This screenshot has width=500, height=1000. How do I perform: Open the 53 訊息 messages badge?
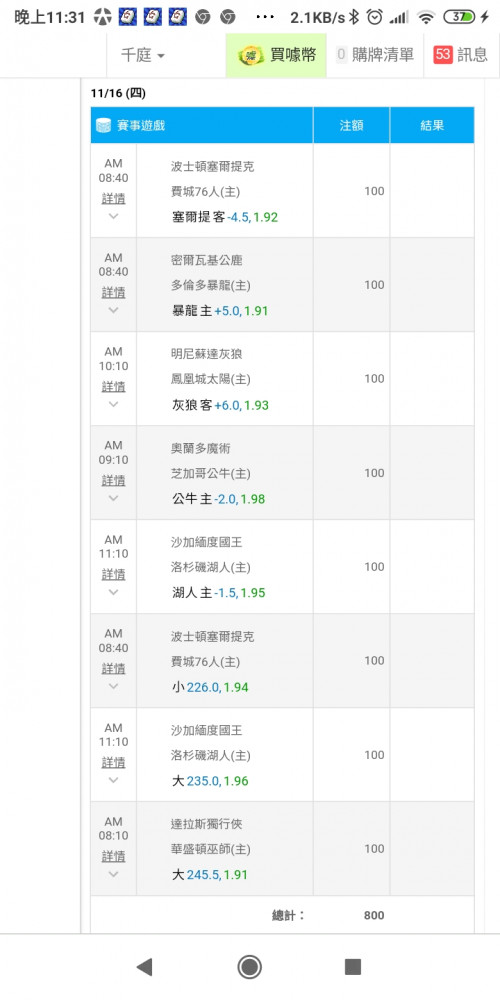[460, 55]
